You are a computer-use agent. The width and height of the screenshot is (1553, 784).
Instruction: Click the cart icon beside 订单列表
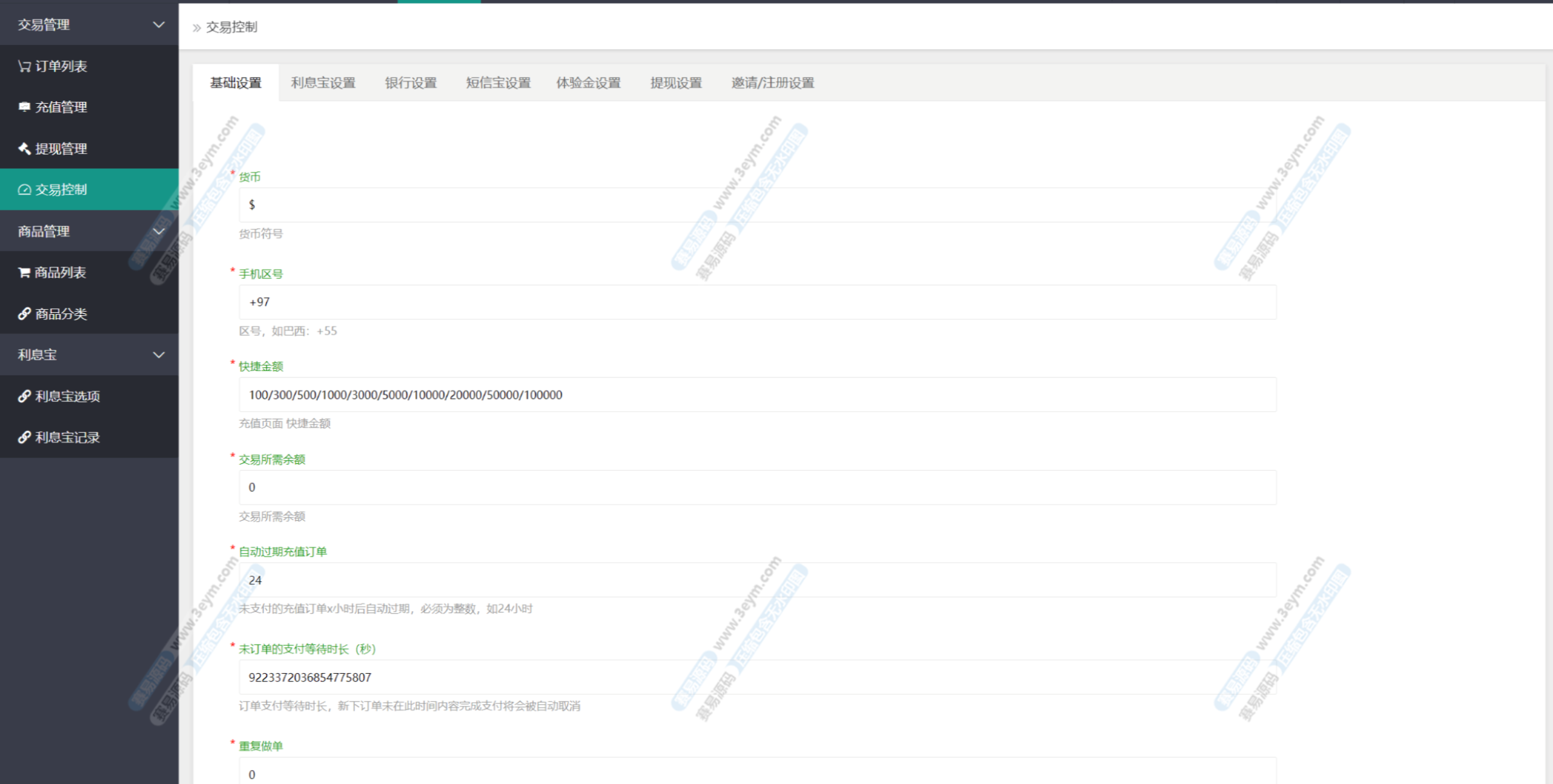24,66
